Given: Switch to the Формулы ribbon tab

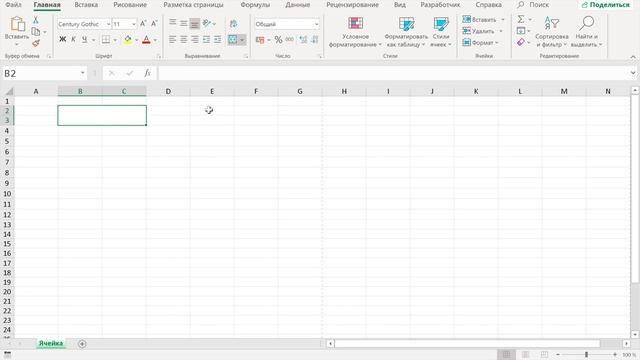Looking at the screenshot, I should pyautogui.click(x=255, y=5).
